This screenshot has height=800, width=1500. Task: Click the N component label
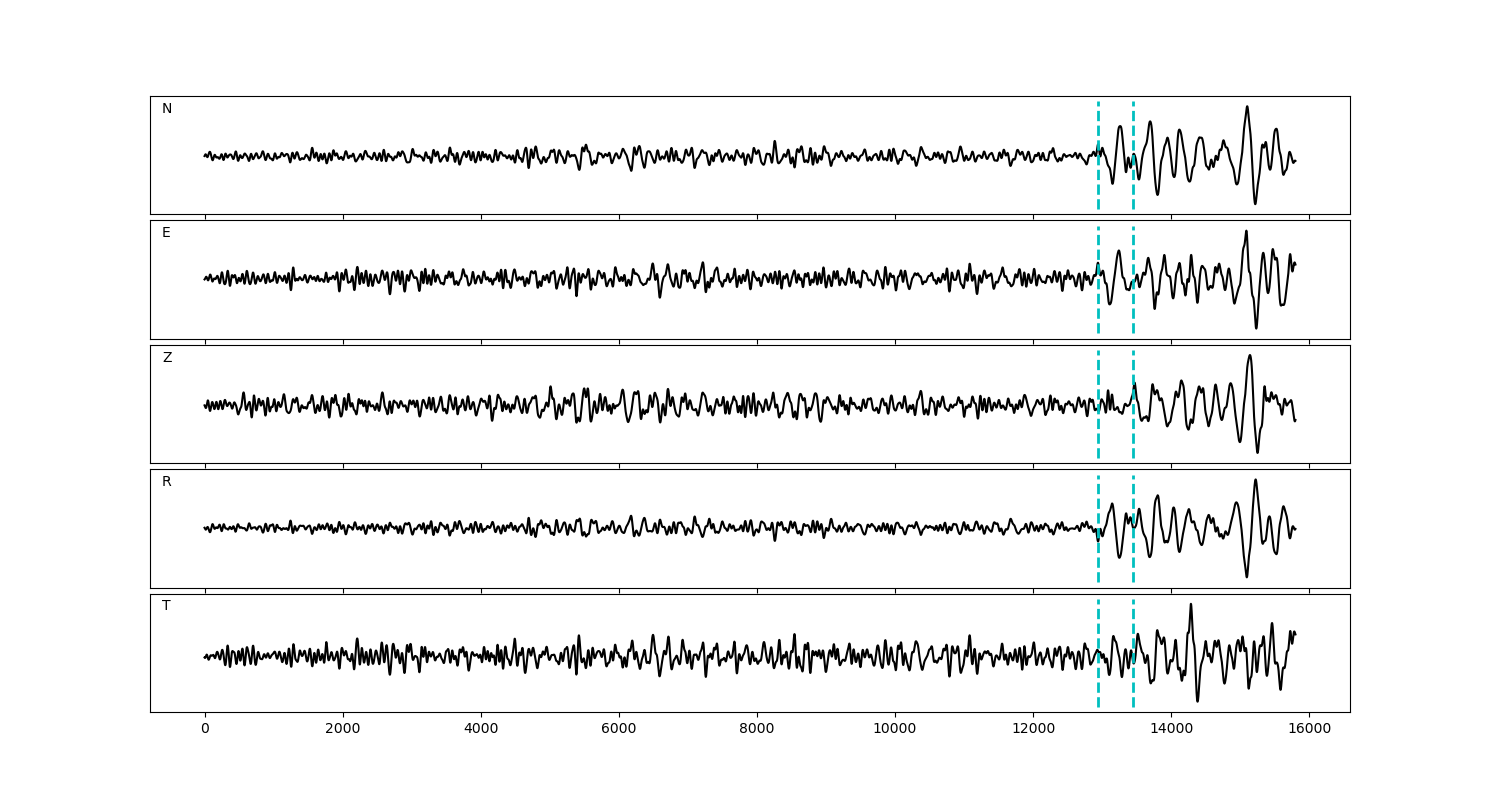click(x=167, y=109)
